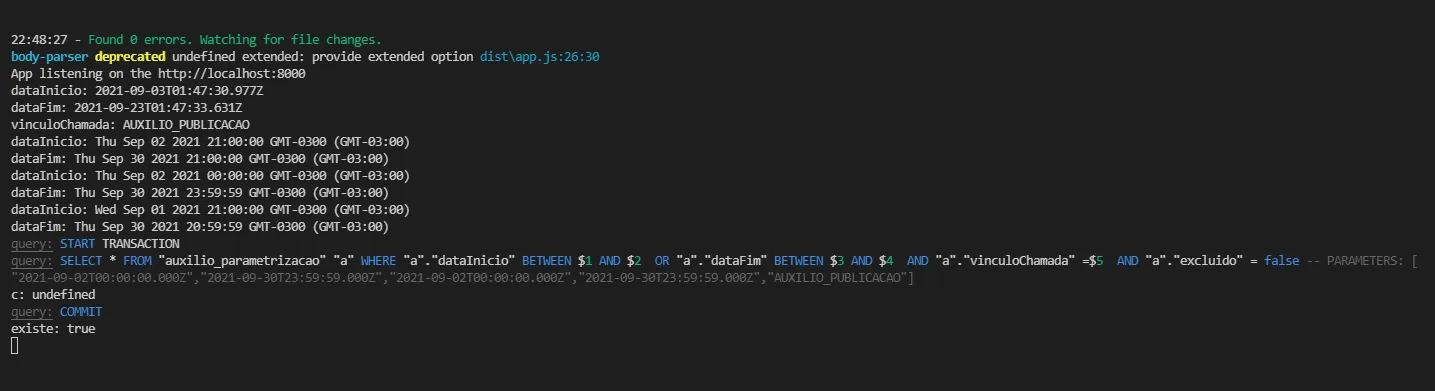Click 'dataFim: Thu Sep 30 2021 21:00:00' line
This screenshot has height=391, width=1435.
pyautogui.click(x=200, y=159)
